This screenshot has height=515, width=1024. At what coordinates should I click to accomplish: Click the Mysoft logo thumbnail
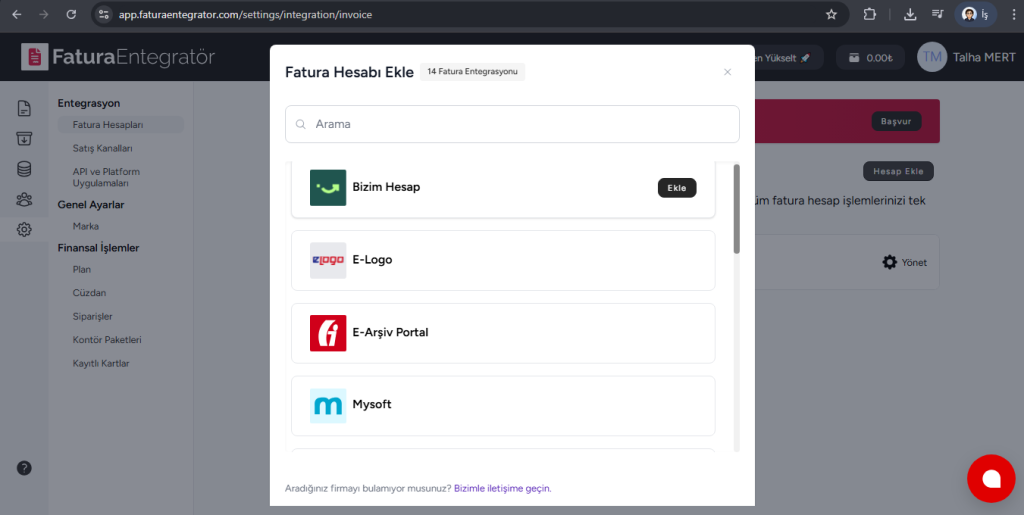tap(328, 405)
